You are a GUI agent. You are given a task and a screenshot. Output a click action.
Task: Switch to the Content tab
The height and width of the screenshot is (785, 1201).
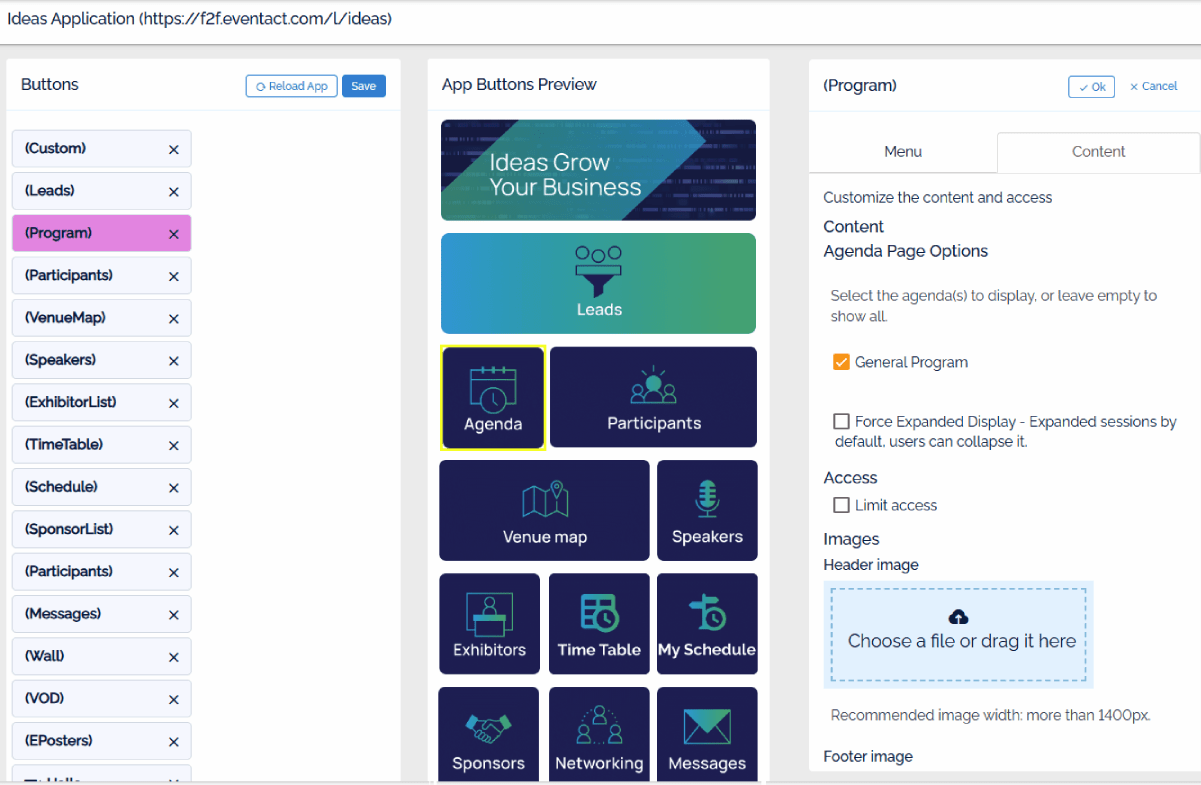[x=1098, y=152]
